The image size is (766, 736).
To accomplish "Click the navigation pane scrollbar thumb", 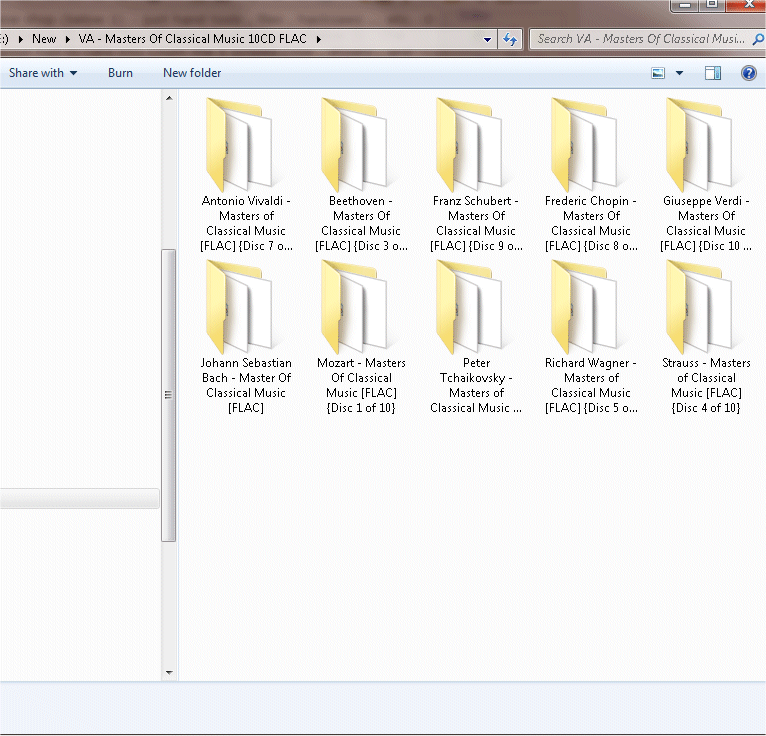I will click(x=169, y=395).
